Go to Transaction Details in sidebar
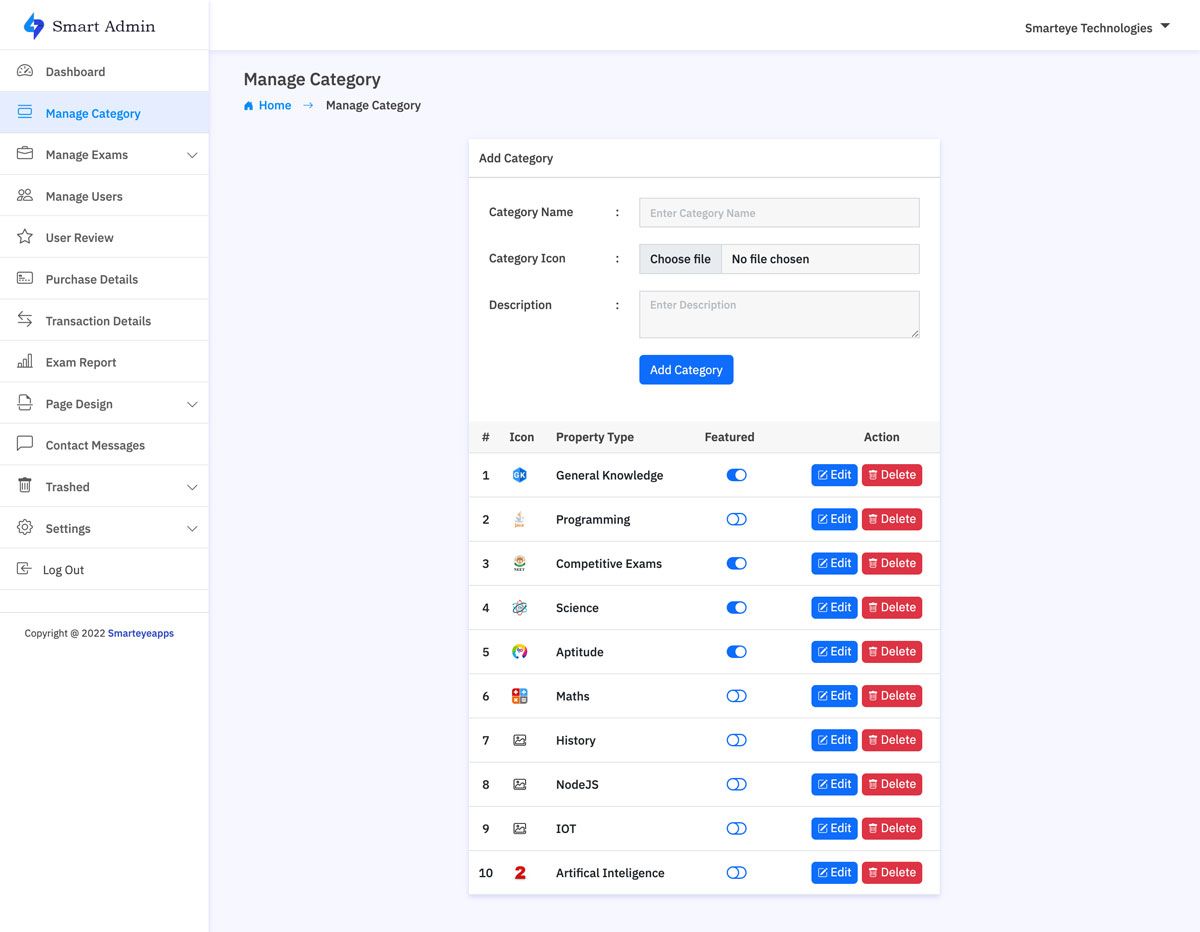 [98, 321]
